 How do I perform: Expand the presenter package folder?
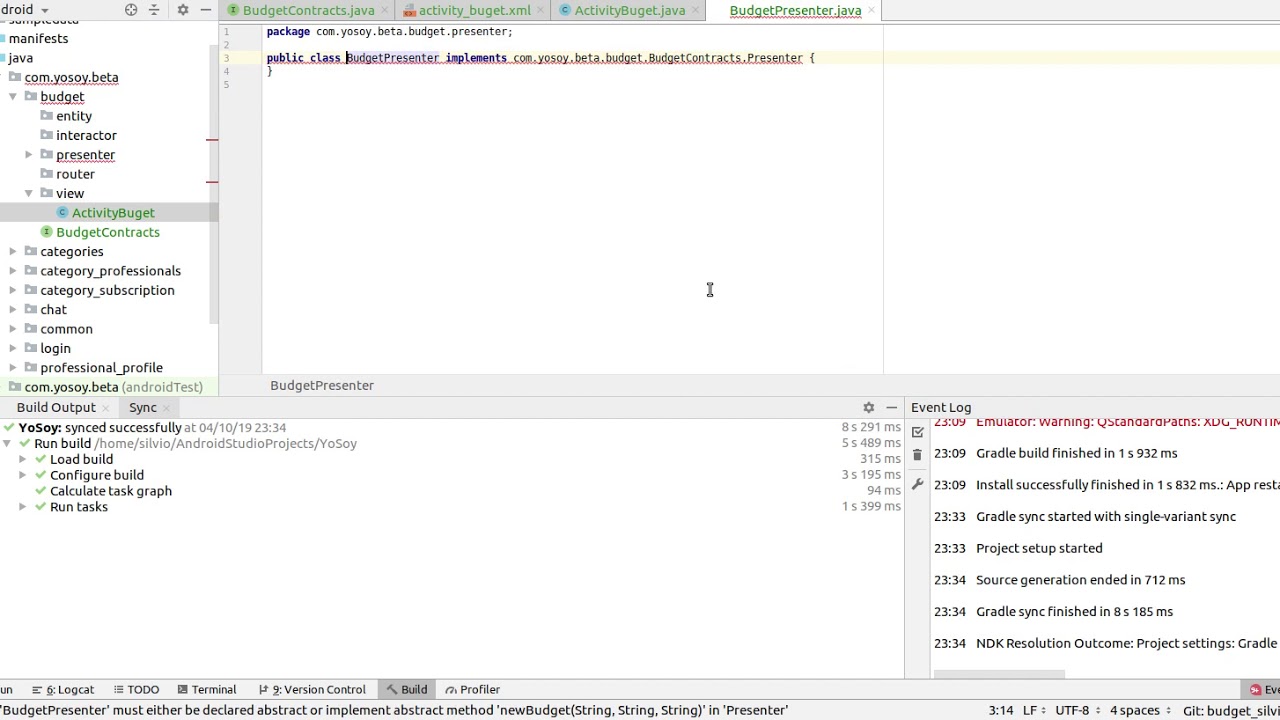click(29, 155)
